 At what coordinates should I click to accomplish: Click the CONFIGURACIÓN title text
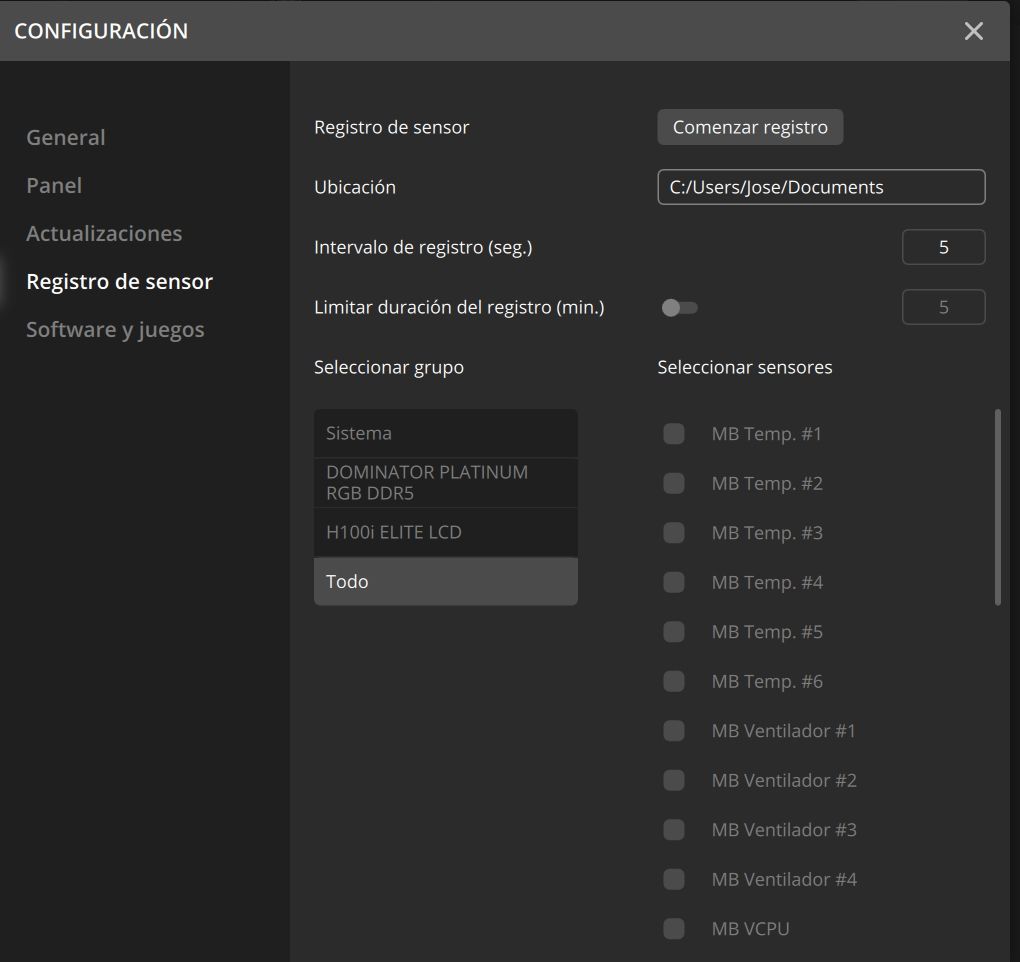point(101,31)
